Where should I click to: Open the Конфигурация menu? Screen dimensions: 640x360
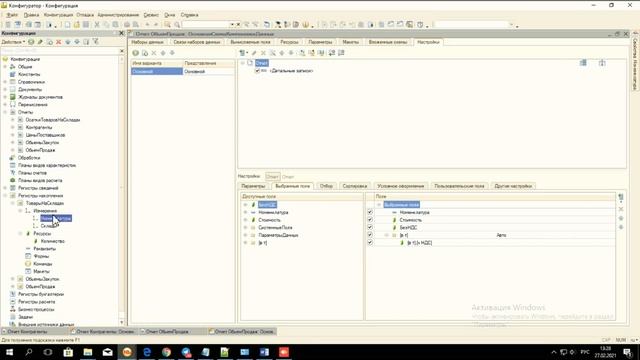pyautogui.click(x=58, y=15)
